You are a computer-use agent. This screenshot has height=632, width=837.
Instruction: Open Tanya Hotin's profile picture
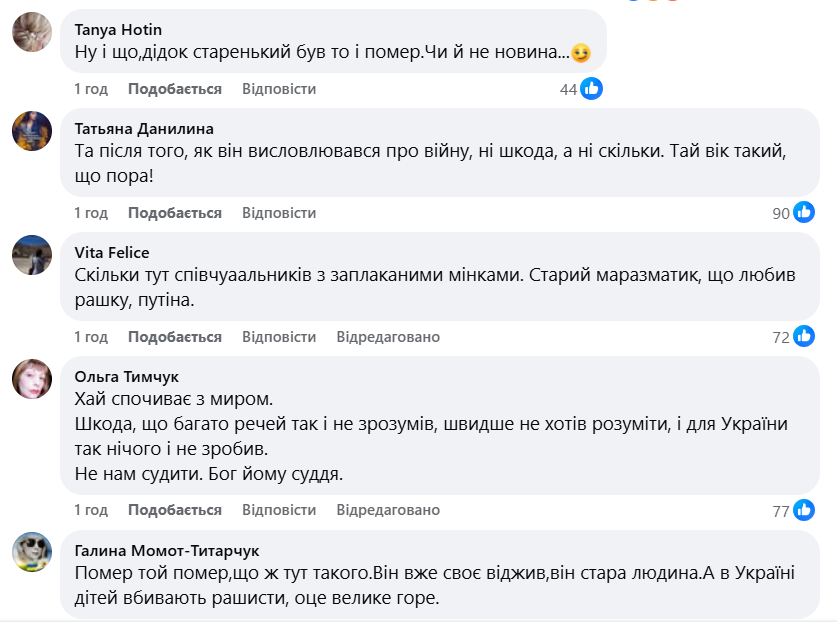32,31
